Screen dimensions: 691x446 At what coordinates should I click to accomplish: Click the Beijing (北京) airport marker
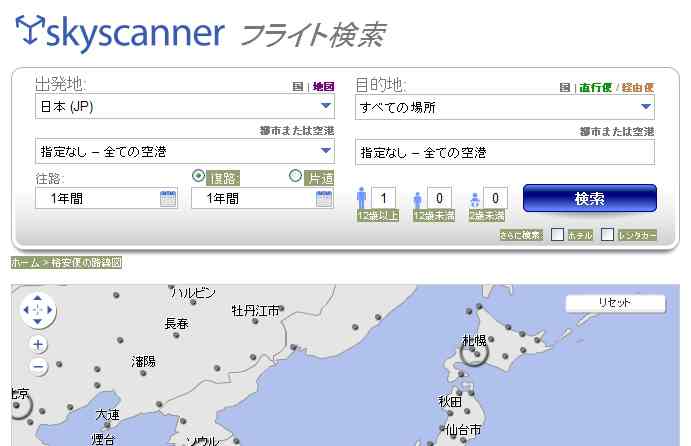[17, 405]
